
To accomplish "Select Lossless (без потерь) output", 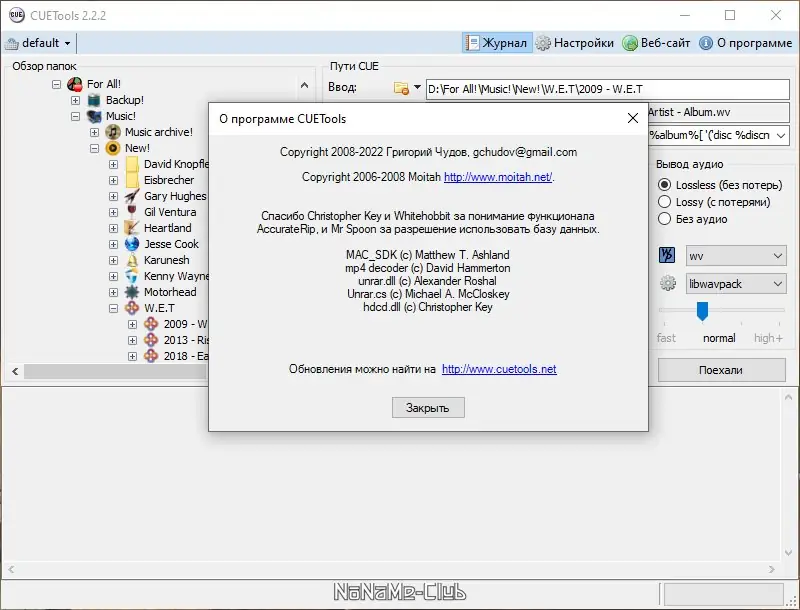I will [721, 185].
